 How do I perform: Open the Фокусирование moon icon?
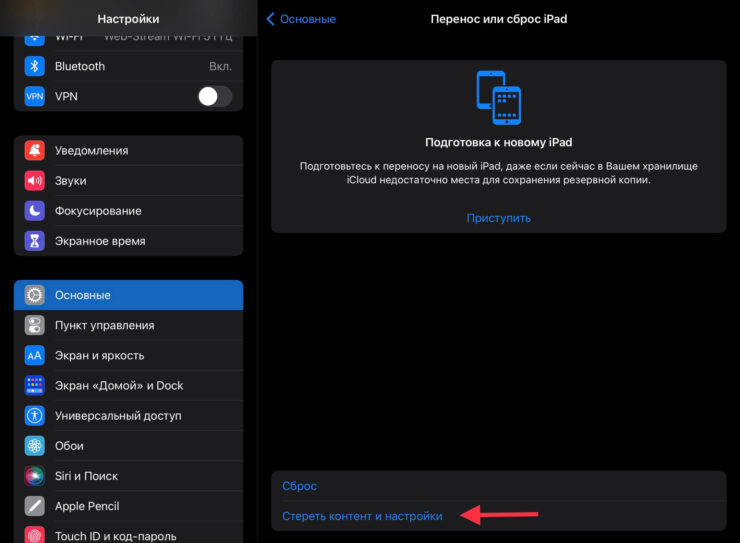(x=34, y=211)
